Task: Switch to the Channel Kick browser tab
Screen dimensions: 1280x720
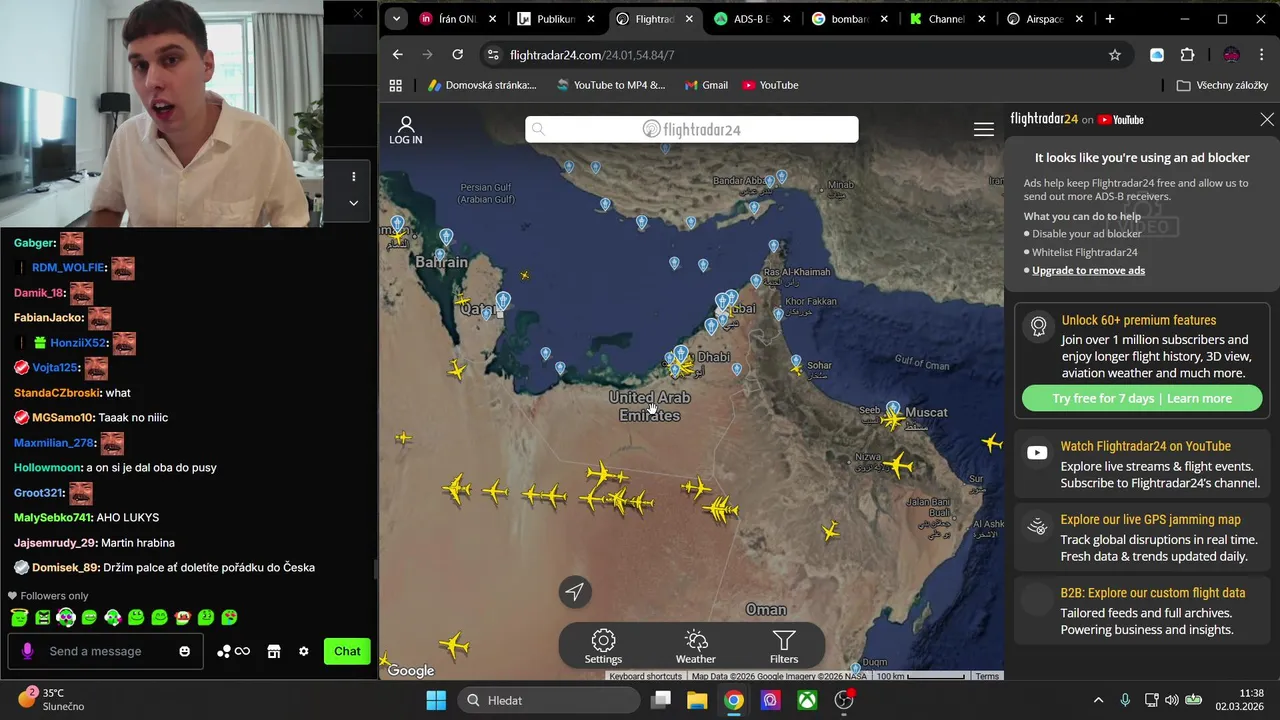Action: (x=946, y=19)
